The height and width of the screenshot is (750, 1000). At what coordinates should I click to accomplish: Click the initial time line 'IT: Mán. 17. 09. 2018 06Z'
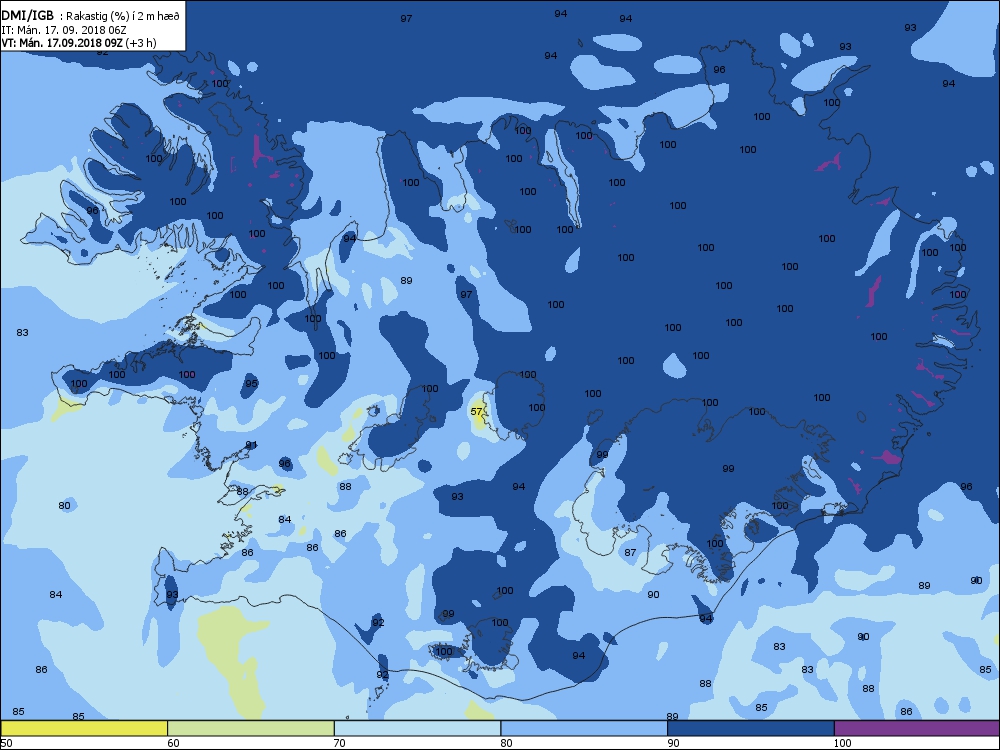click(x=64, y=29)
